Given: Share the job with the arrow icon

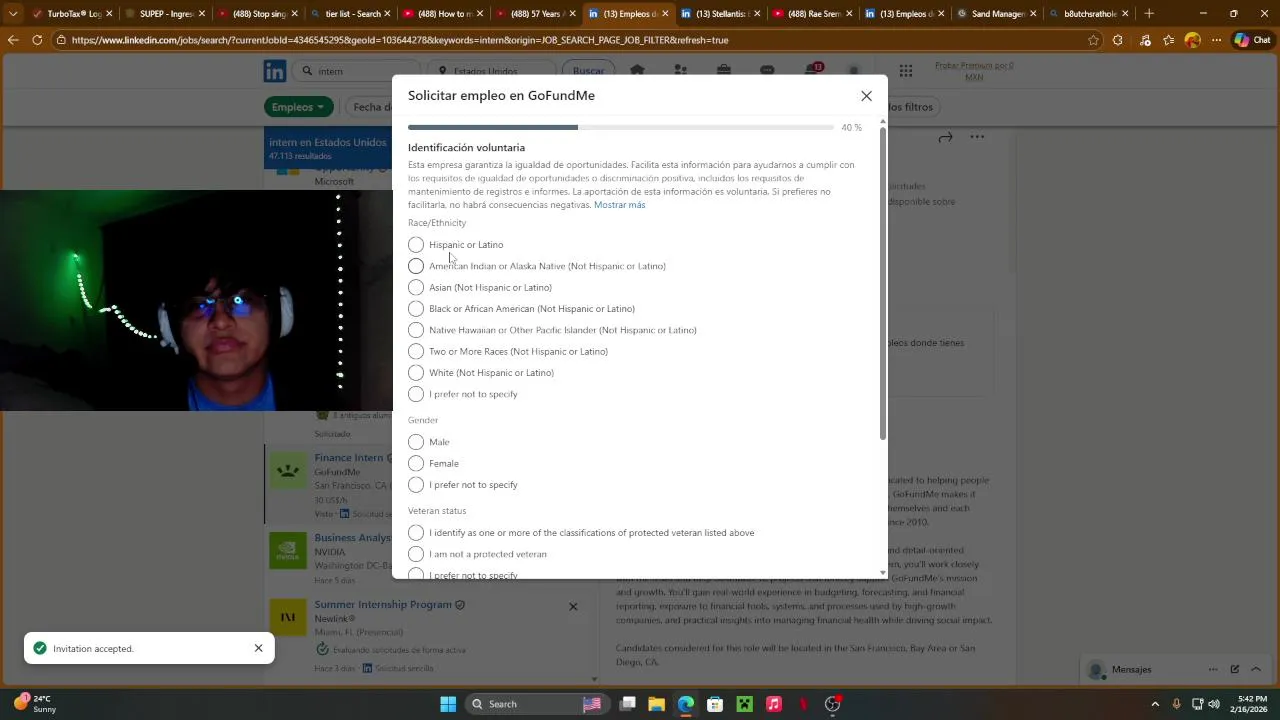Looking at the screenshot, I should coord(945,137).
